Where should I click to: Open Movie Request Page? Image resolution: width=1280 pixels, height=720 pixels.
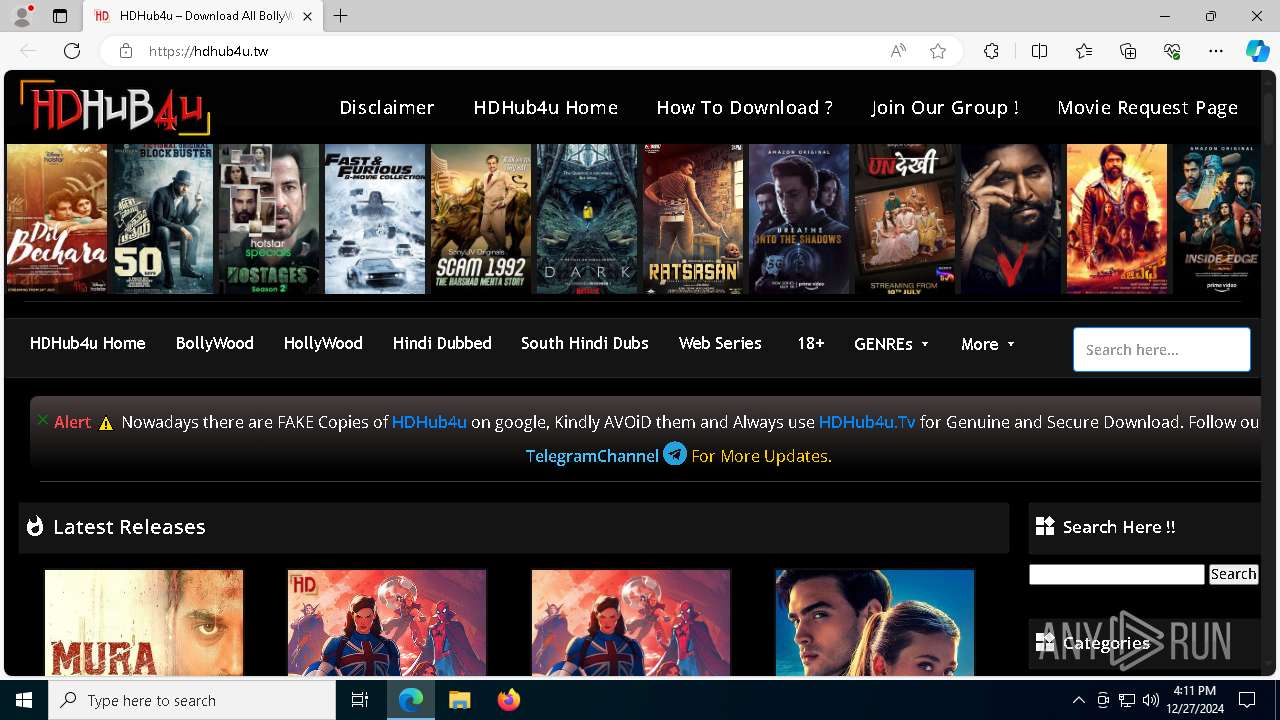[x=1148, y=107]
